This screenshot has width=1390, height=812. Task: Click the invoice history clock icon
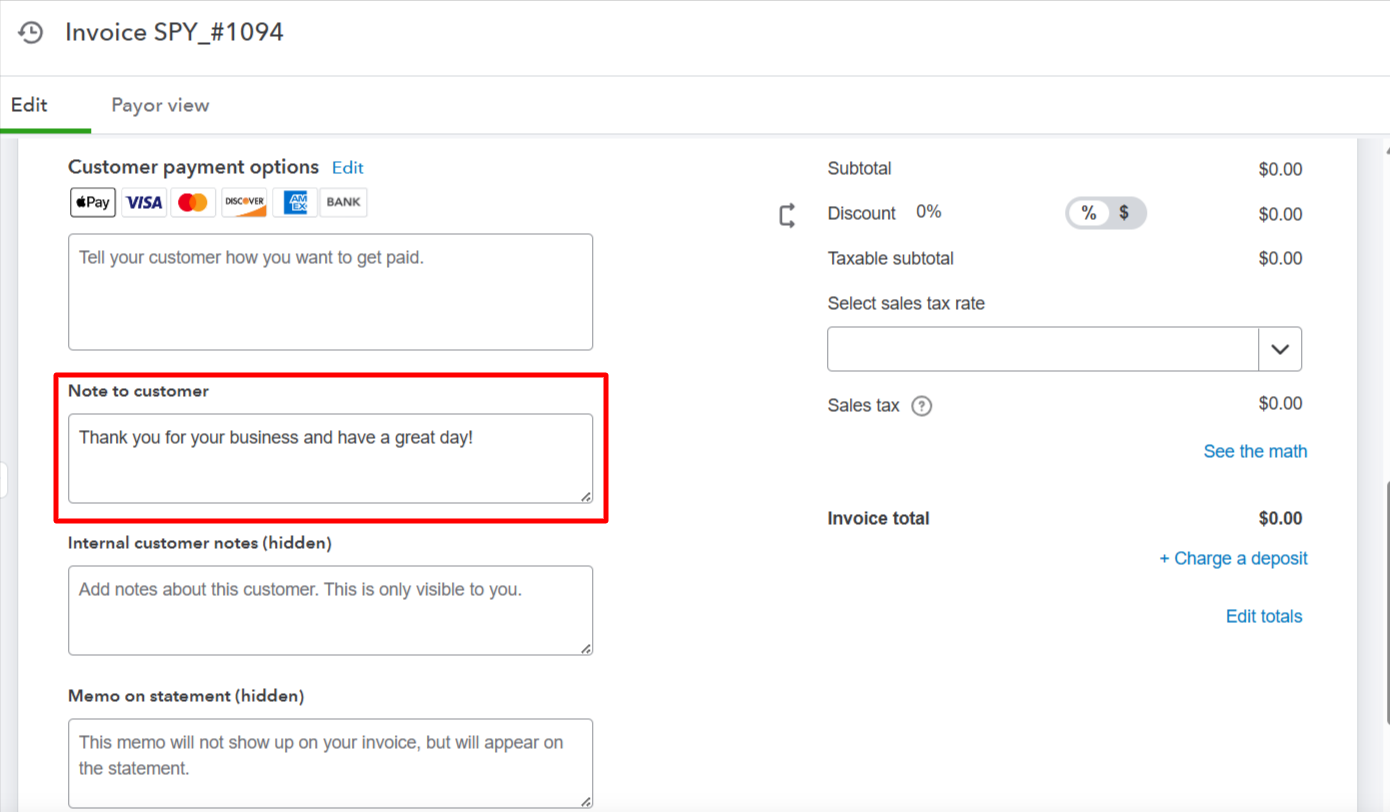(31, 32)
